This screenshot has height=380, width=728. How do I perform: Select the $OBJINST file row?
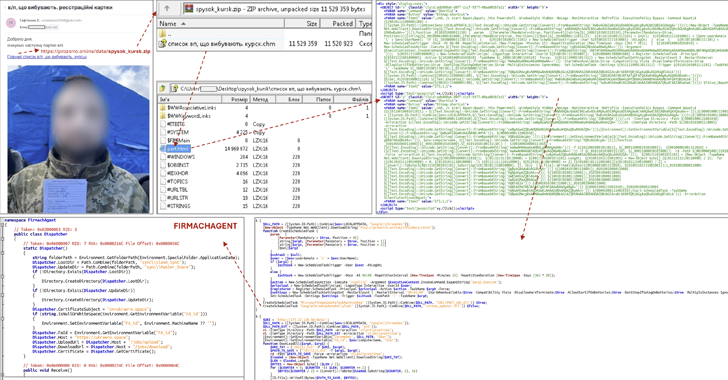tap(265, 165)
